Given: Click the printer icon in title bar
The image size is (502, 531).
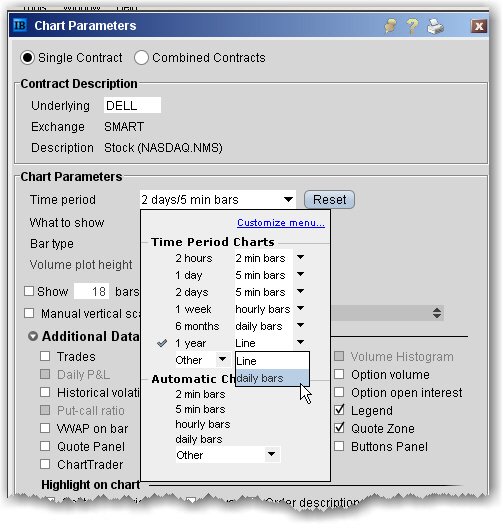Looking at the screenshot, I should pos(435,26).
